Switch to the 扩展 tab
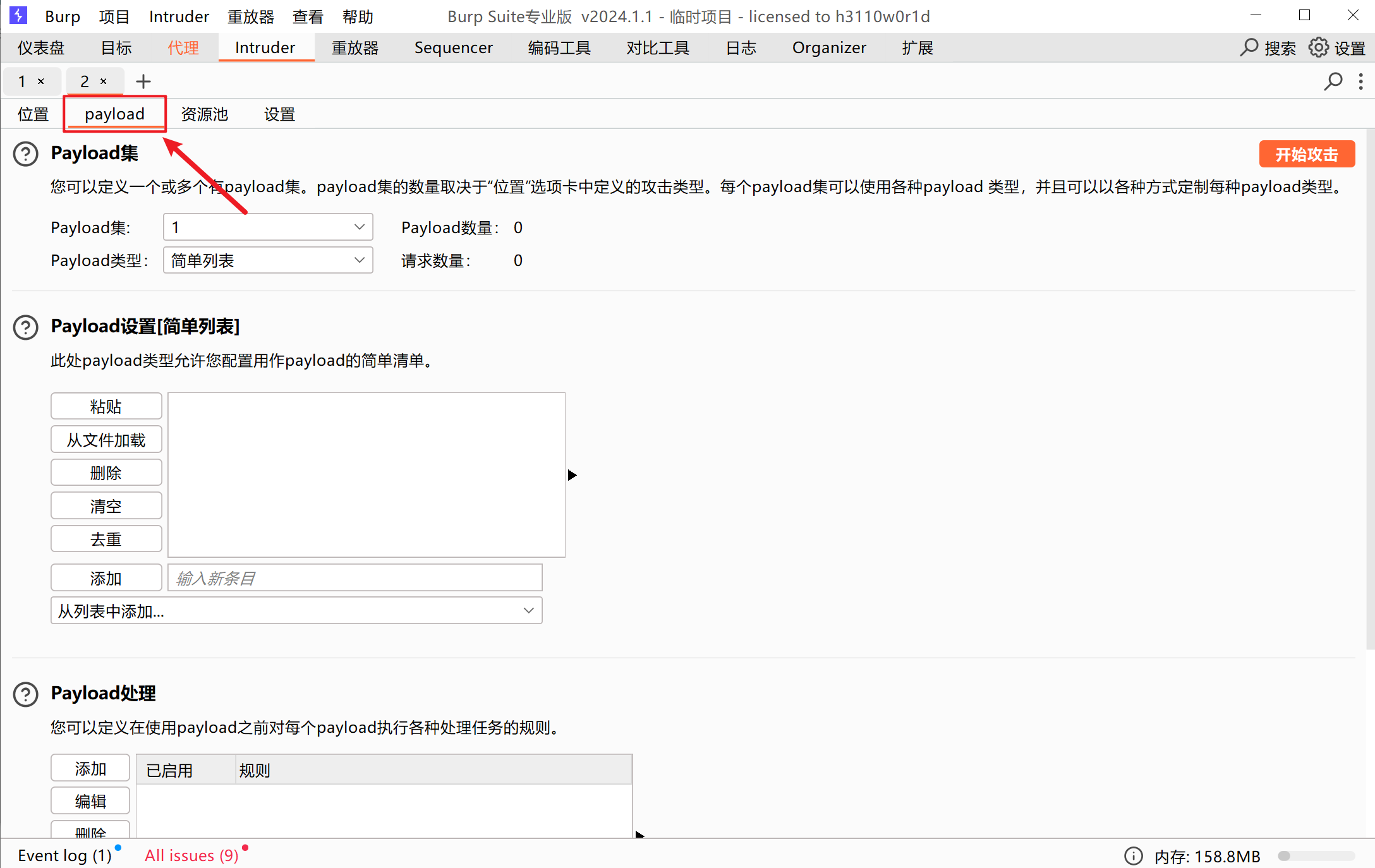Image resolution: width=1375 pixels, height=868 pixels. tap(918, 47)
